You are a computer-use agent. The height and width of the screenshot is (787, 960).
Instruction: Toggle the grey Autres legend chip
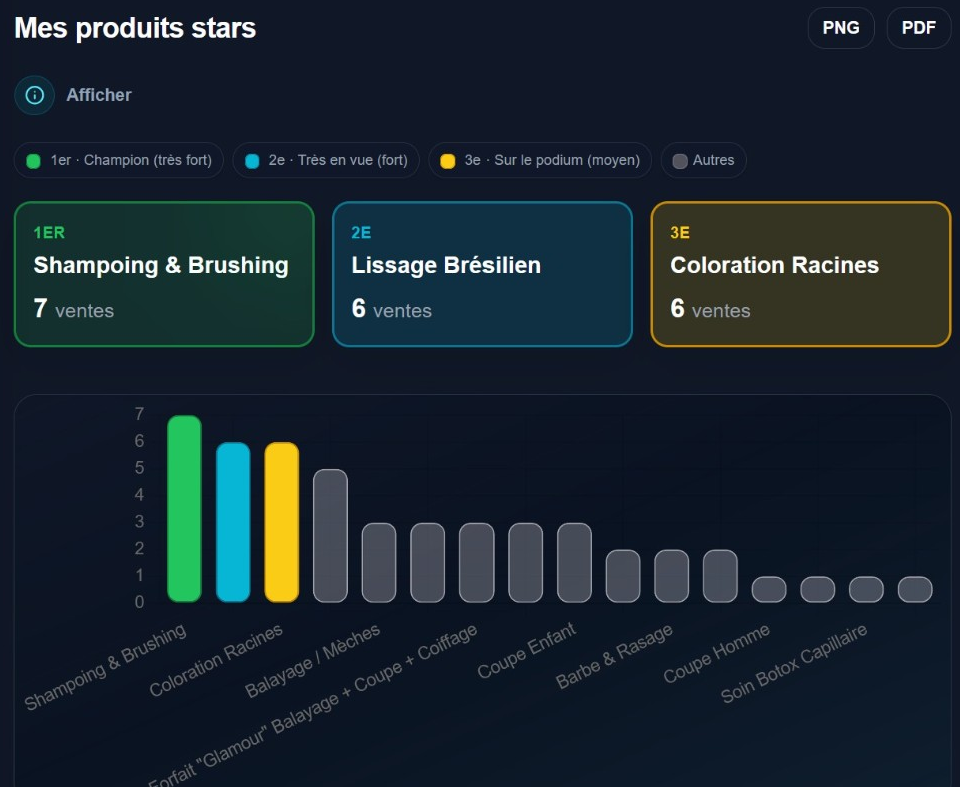[703, 160]
